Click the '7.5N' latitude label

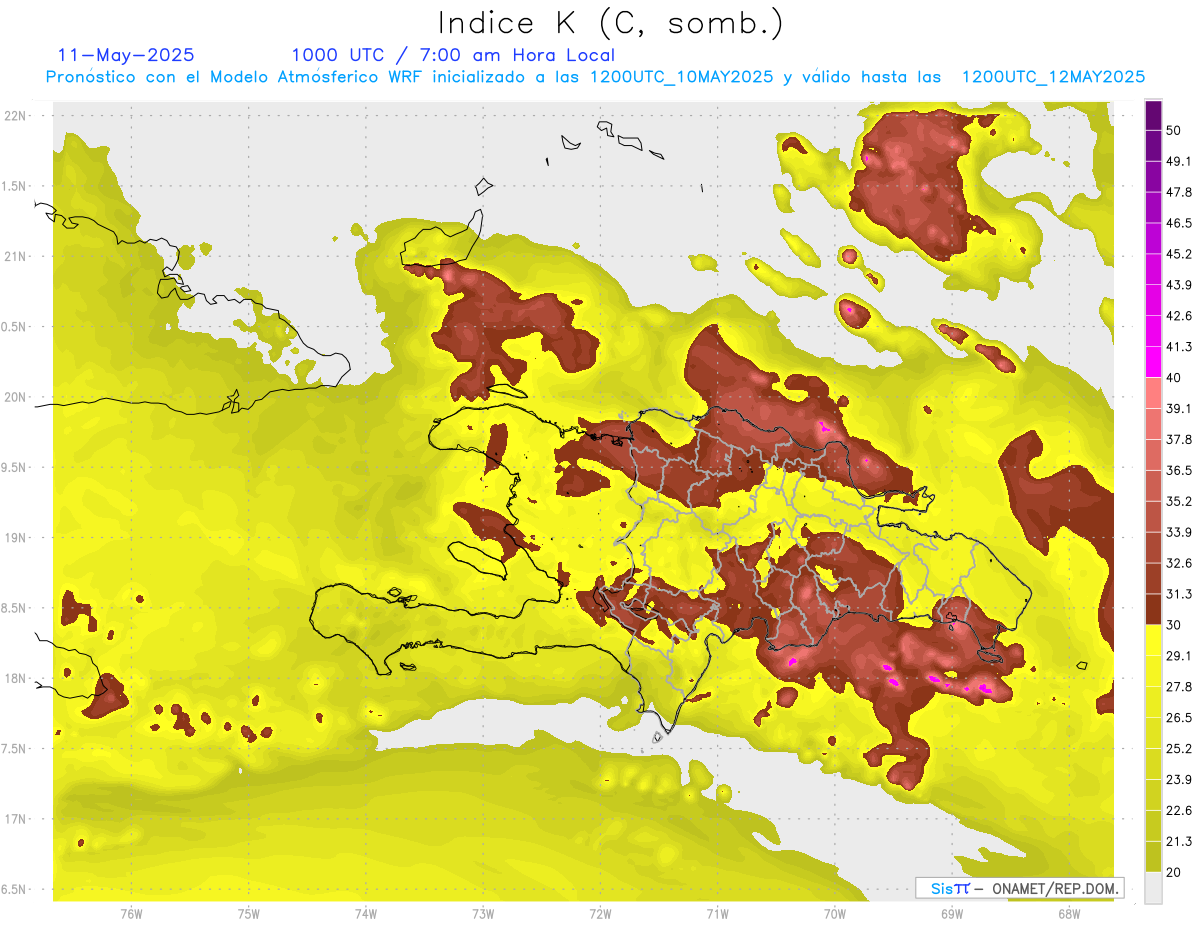tap(15, 749)
